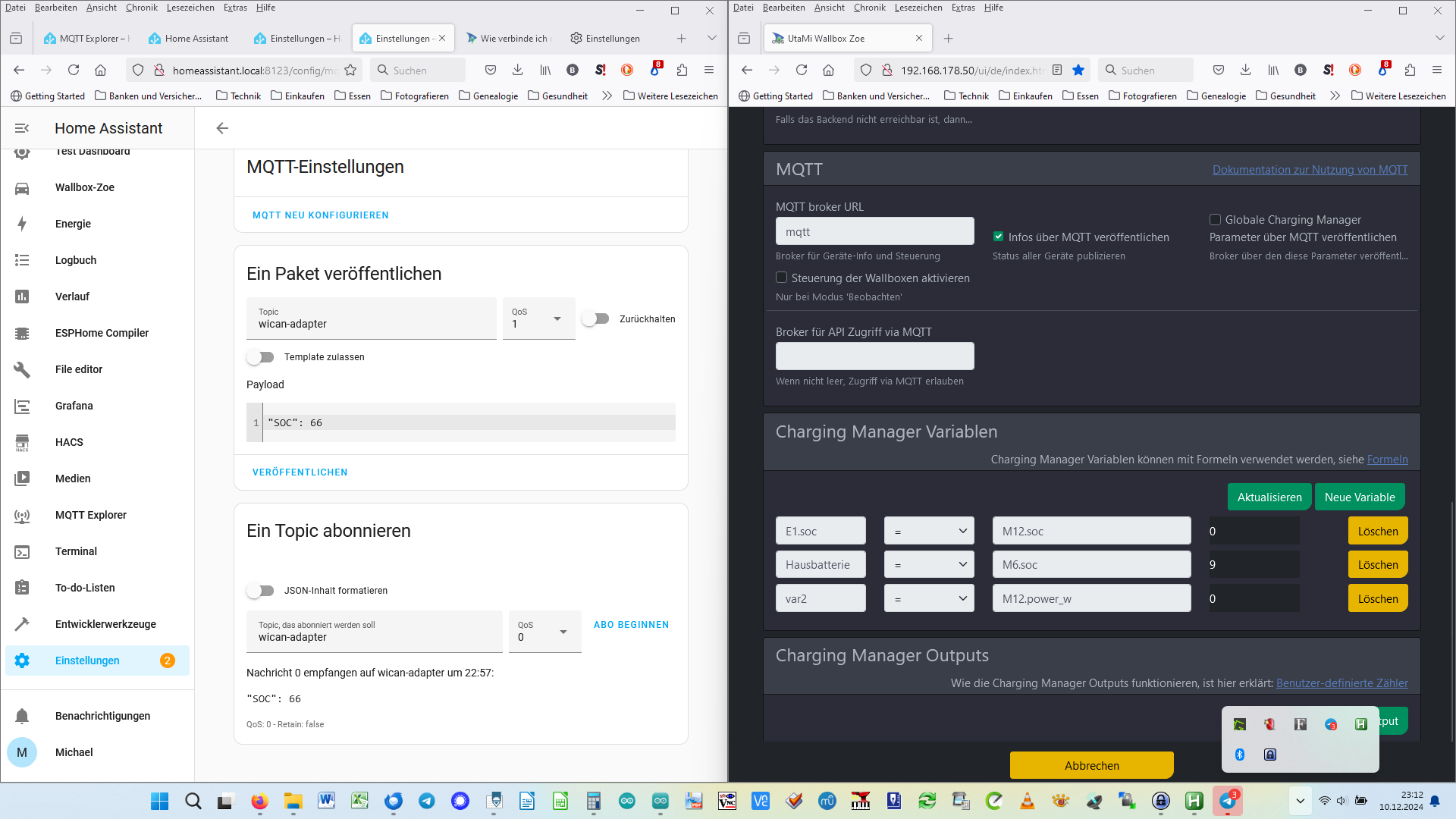The image size is (1456, 819).
Task: Focus publish Topic field wican-adapter
Action: pos(372,318)
